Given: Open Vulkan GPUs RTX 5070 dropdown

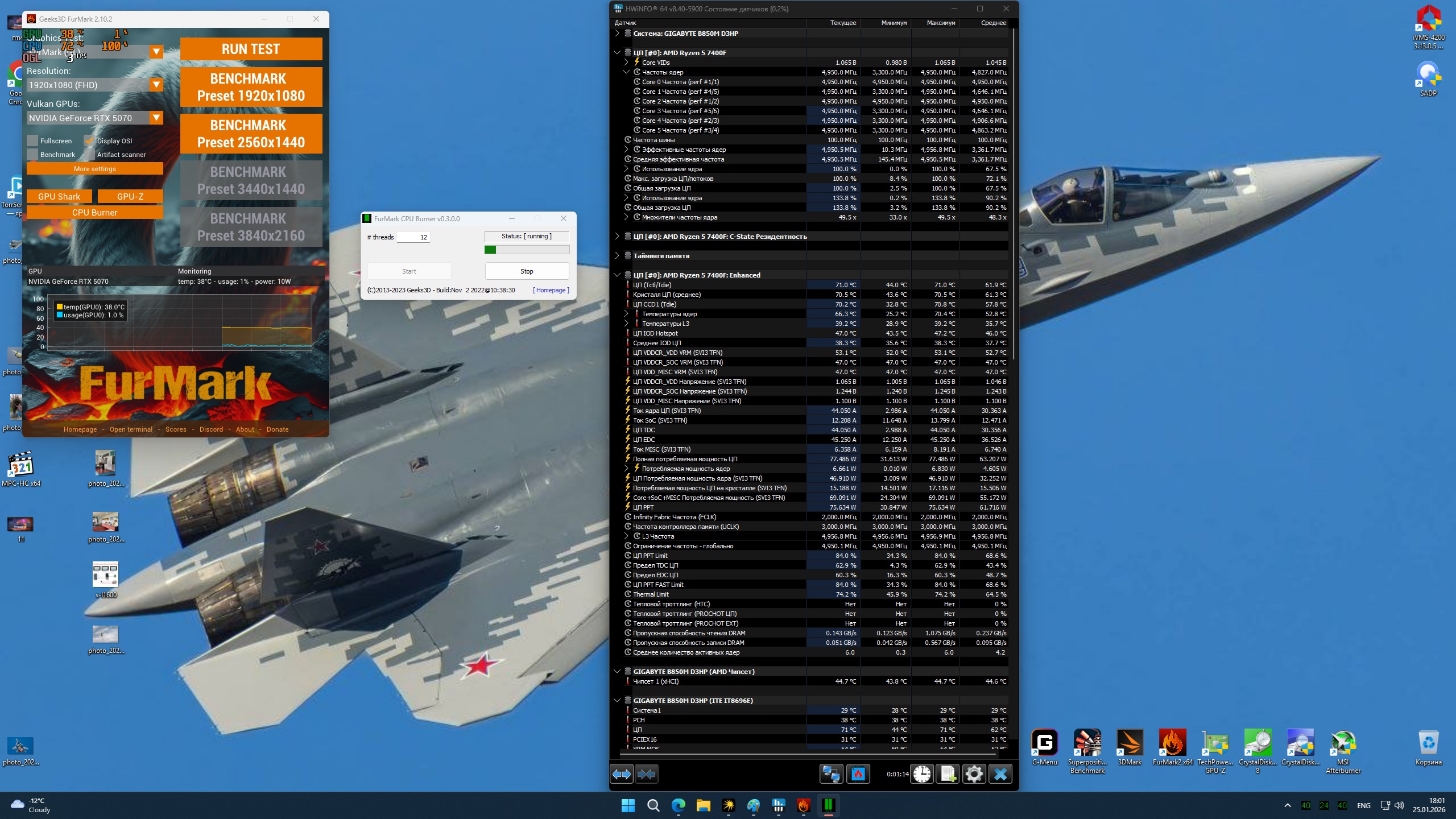Looking at the screenshot, I should tap(156, 118).
